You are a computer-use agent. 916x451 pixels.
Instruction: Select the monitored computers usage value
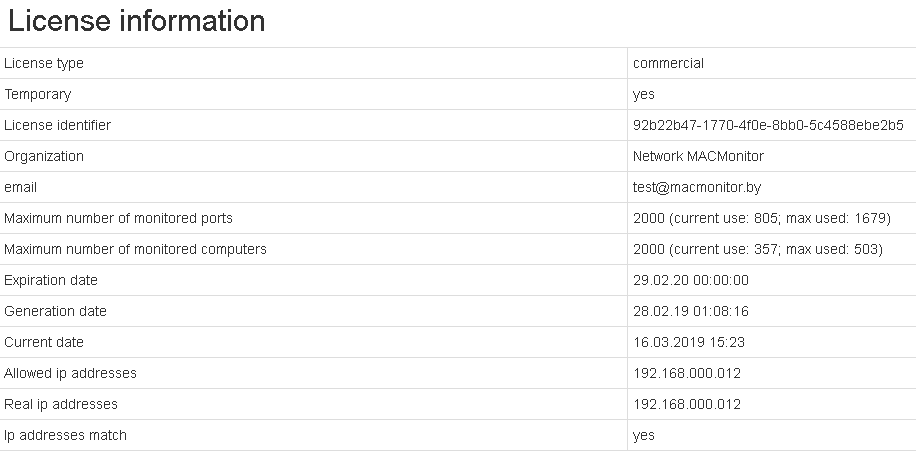pyautogui.click(x=758, y=249)
